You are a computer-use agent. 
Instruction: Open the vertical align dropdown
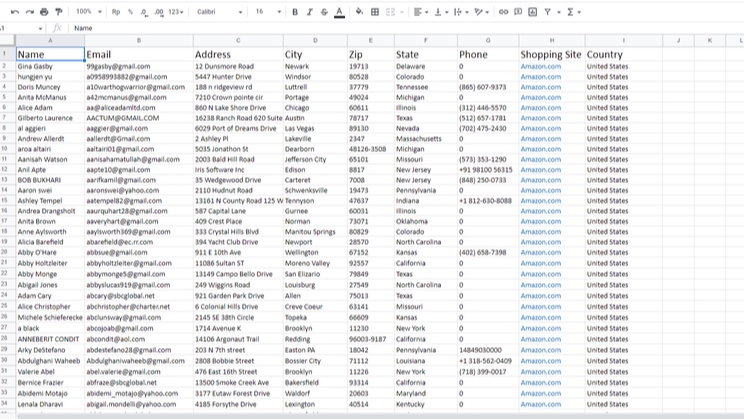pos(441,12)
